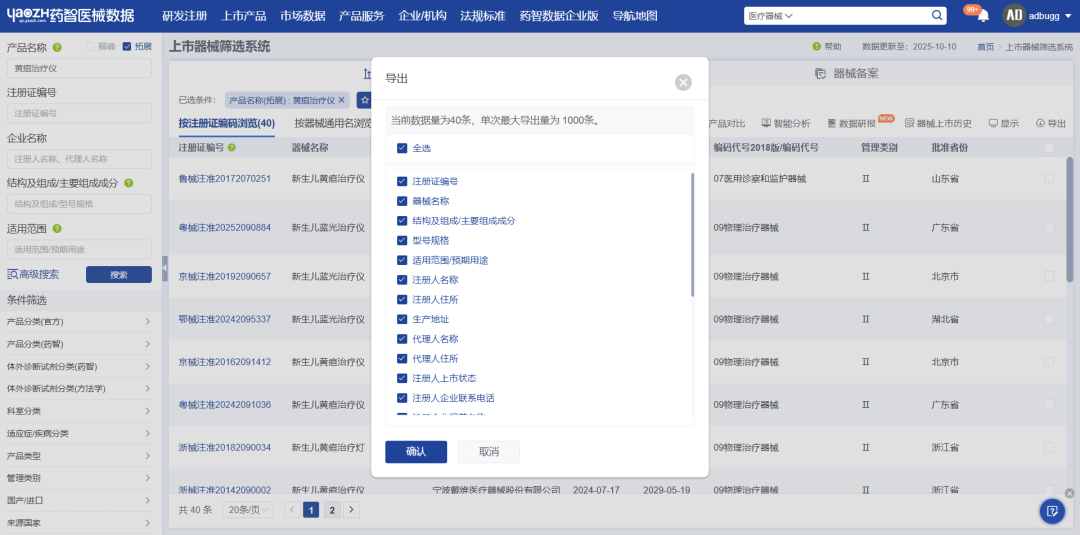Toggle the 拓展 checkbox in sidebar

coord(127,47)
